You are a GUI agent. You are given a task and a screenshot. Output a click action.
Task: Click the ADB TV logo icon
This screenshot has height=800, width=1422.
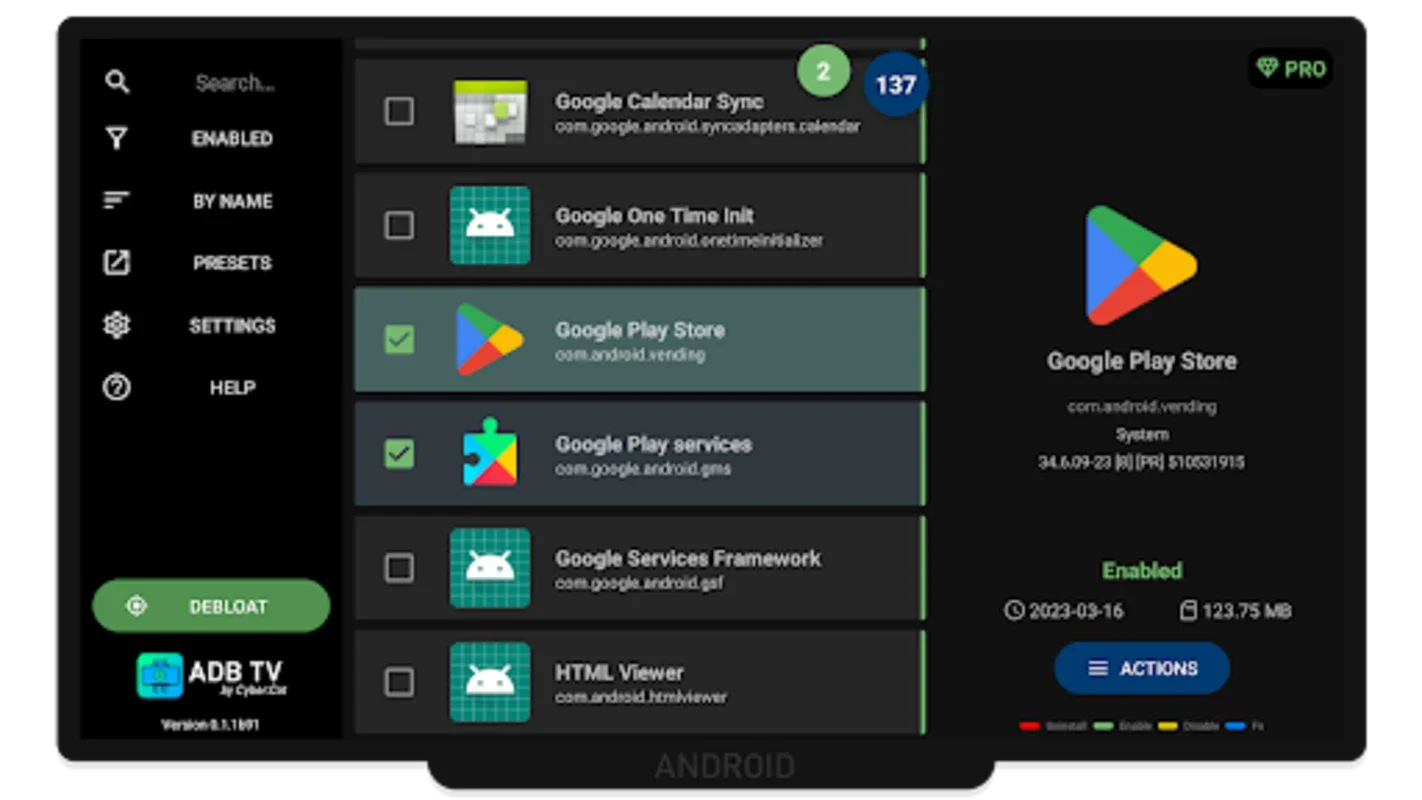(x=160, y=675)
